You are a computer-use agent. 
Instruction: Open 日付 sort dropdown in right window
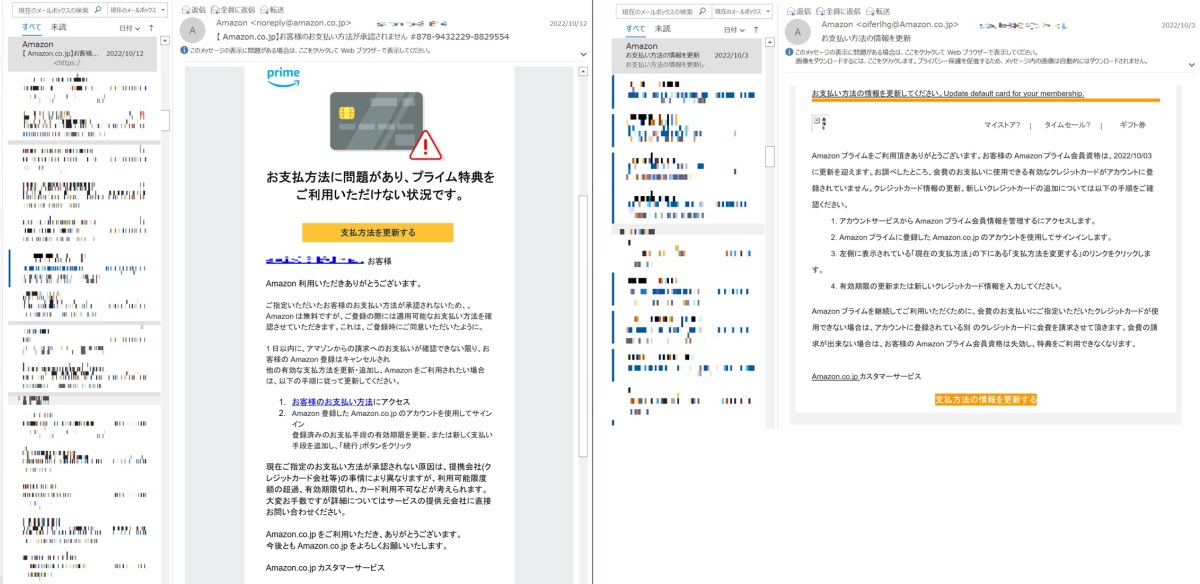734,29
